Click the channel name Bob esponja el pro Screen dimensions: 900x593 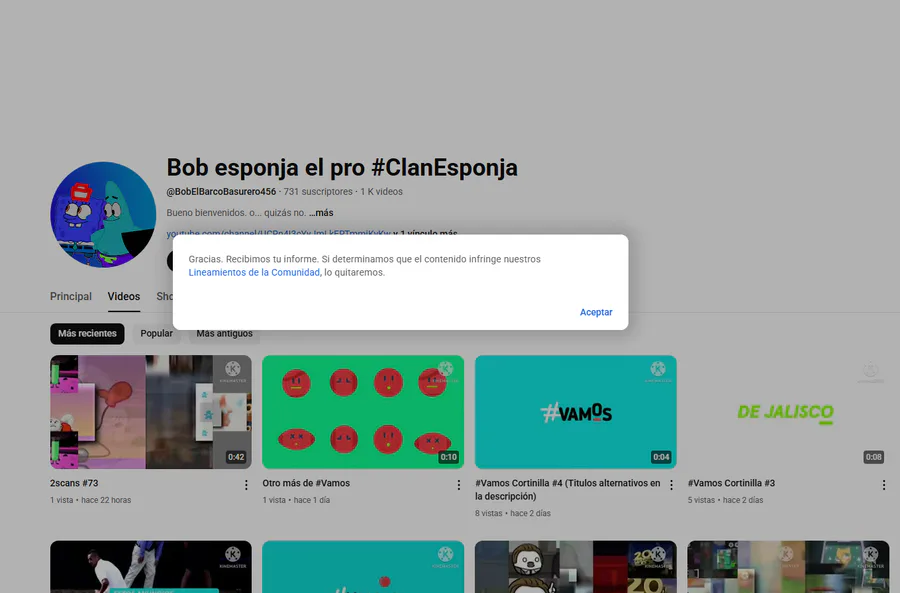pyautogui.click(x=342, y=168)
